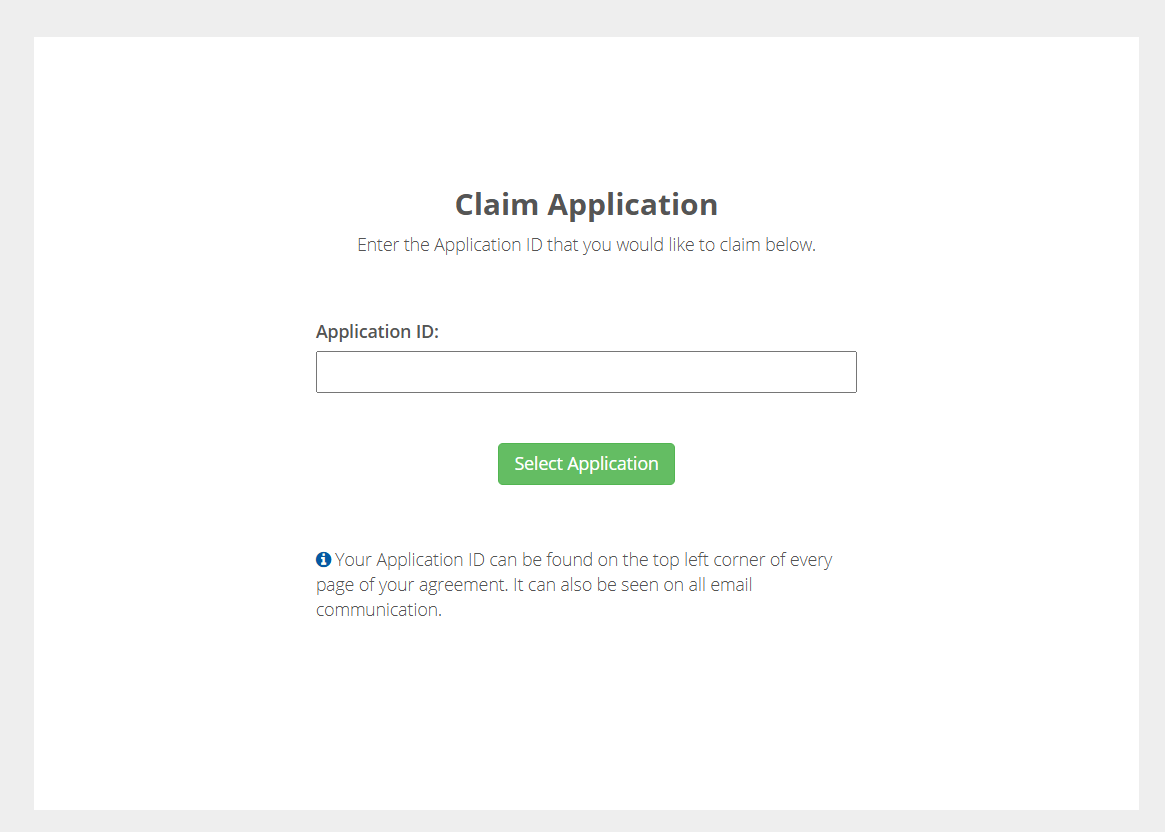Click the 'Claim Application' heading
Viewport: 1165px width, 832px height.
click(x=586, y=204)
